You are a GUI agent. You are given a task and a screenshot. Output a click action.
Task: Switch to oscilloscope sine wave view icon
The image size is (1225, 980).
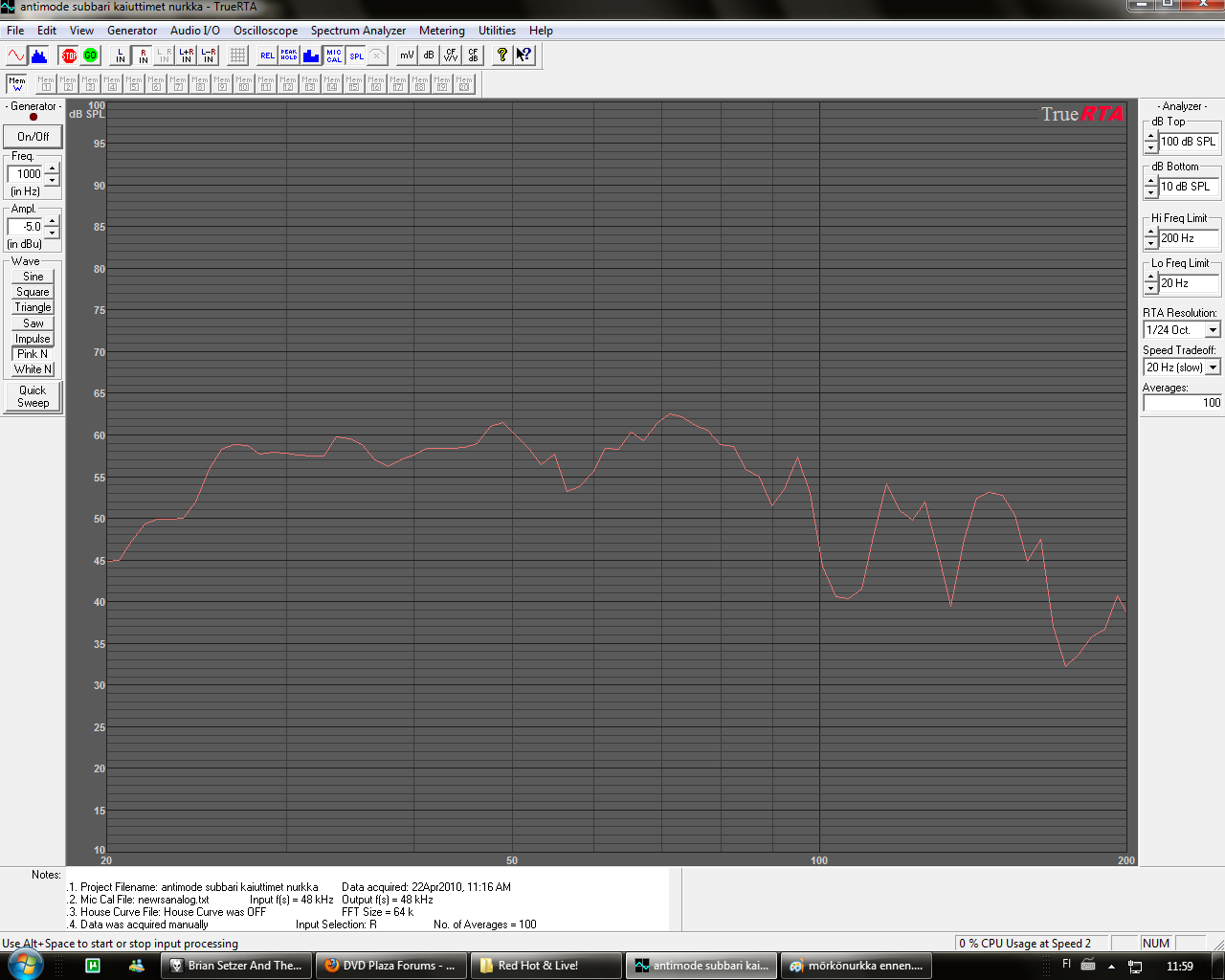point(16,56)
